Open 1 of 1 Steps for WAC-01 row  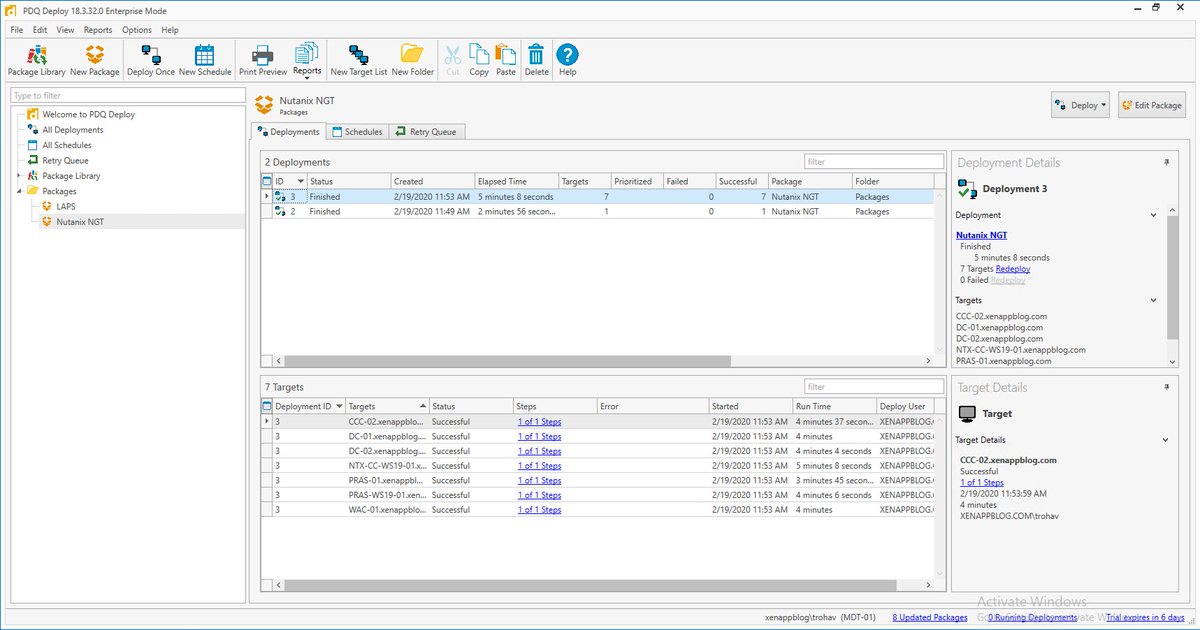tap(539, 510)
